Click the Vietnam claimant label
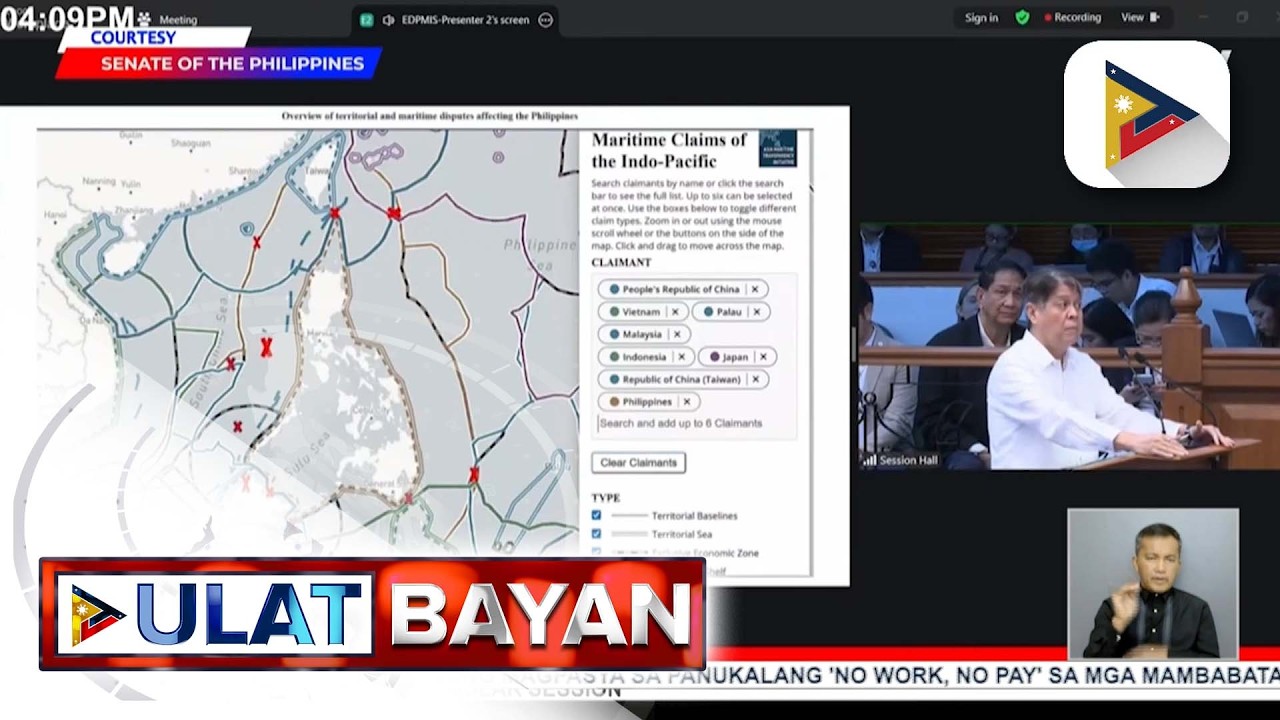 pyautogui.click(x=641, y=312)
